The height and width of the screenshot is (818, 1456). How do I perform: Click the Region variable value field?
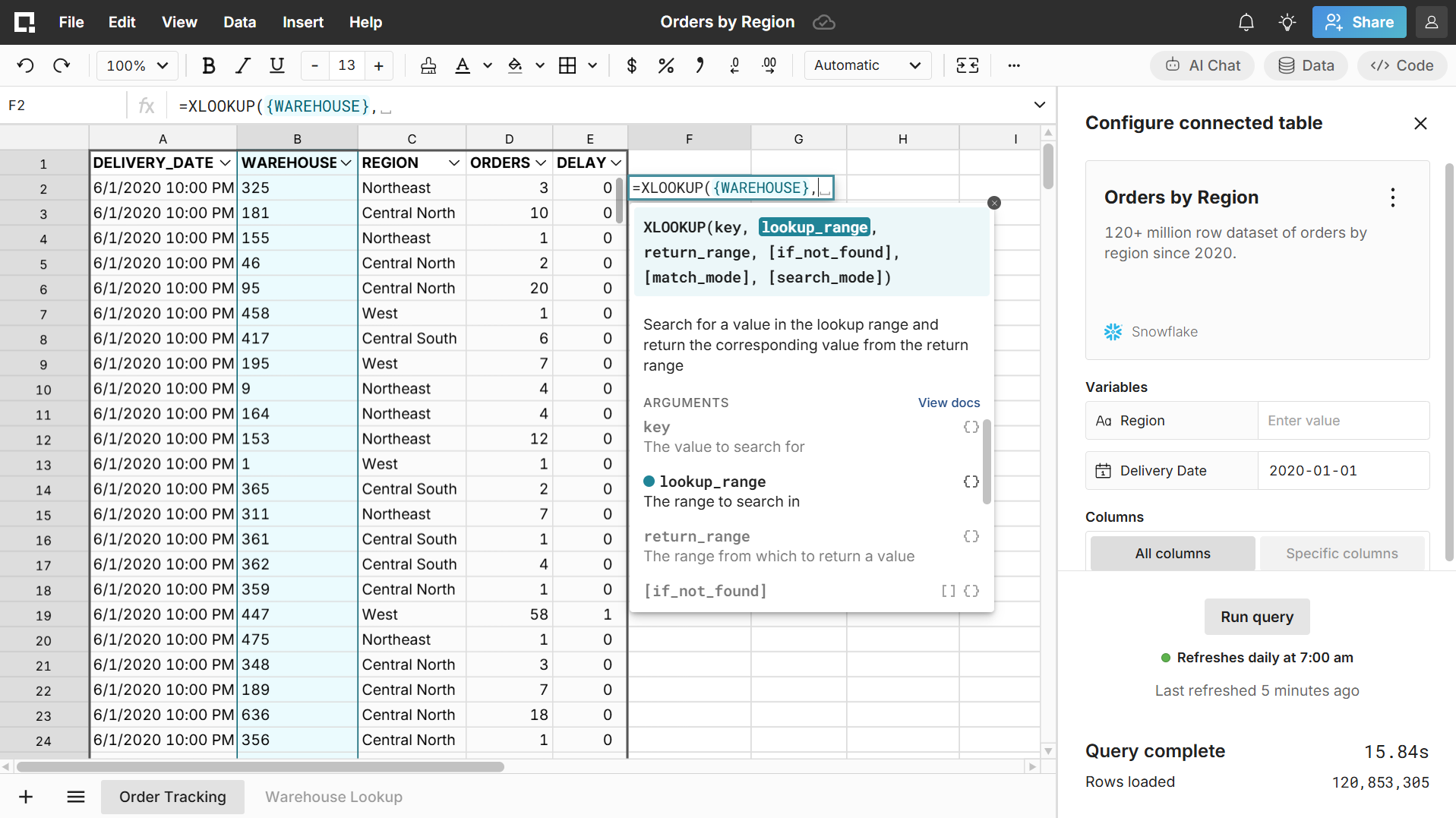(x=1344, y=421)
